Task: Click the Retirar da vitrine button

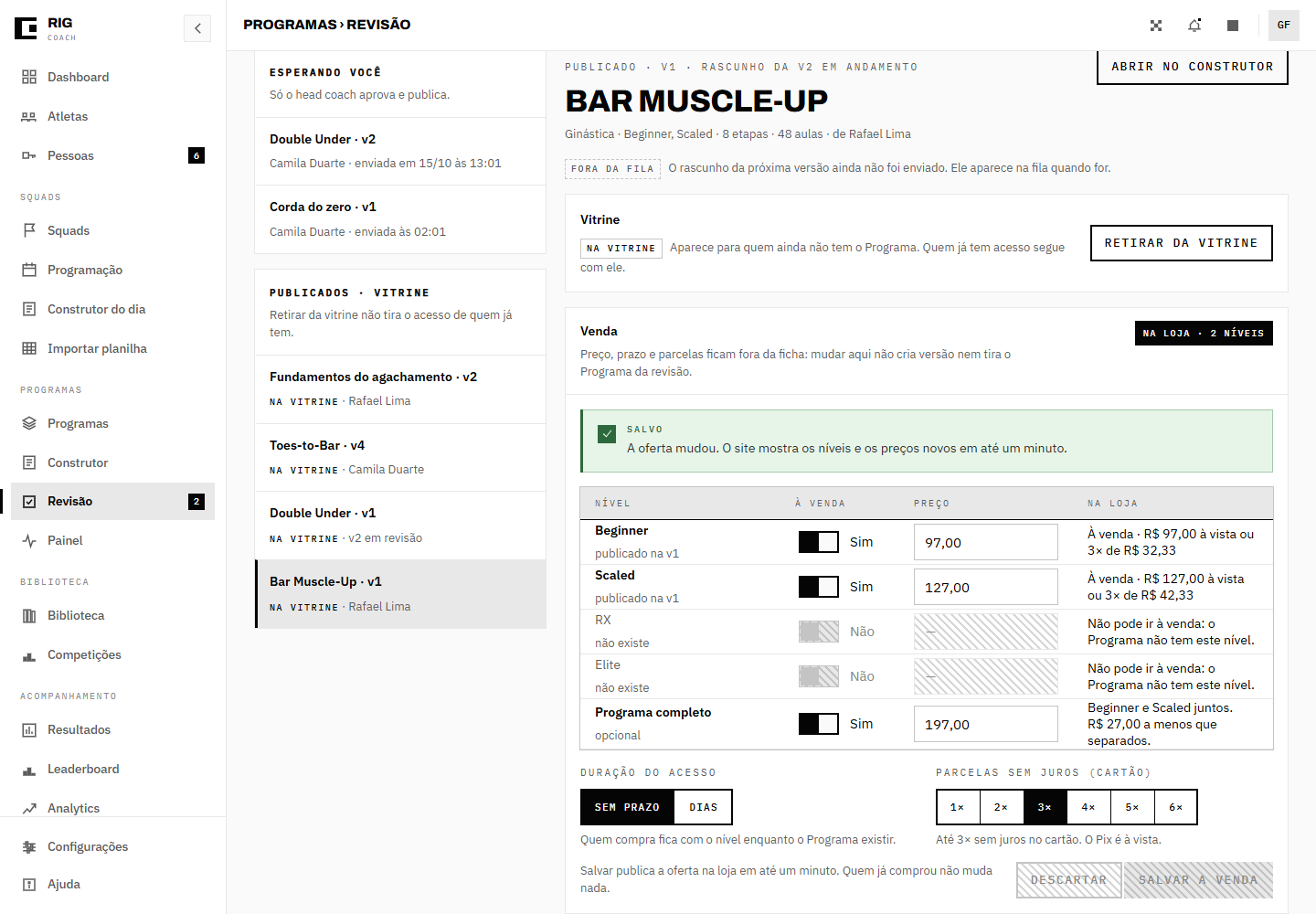Action: pos(1182,243)
